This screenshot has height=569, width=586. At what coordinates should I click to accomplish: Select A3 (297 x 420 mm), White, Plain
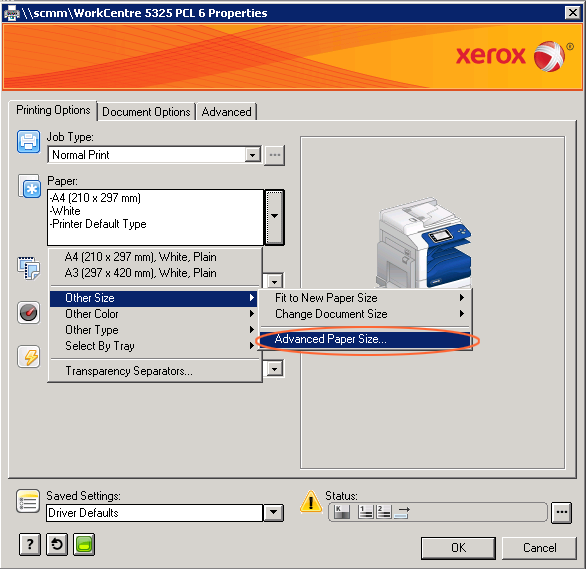[155, 273]
